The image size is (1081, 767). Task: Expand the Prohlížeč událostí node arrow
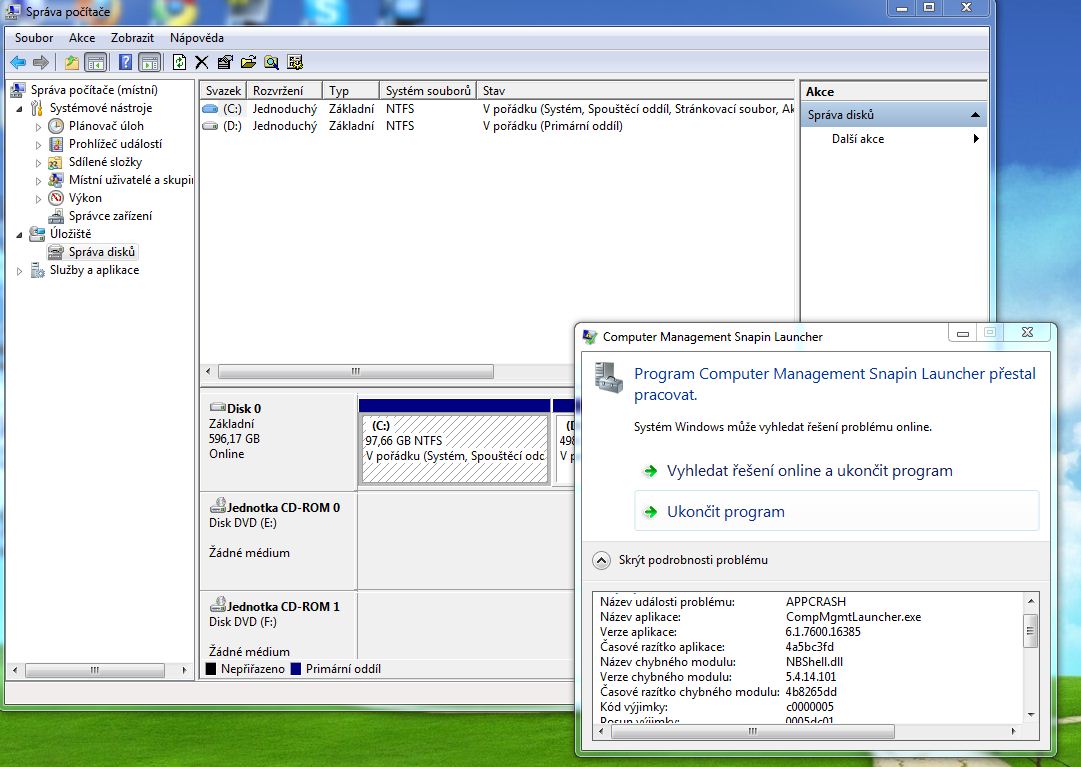click(39, 145)
